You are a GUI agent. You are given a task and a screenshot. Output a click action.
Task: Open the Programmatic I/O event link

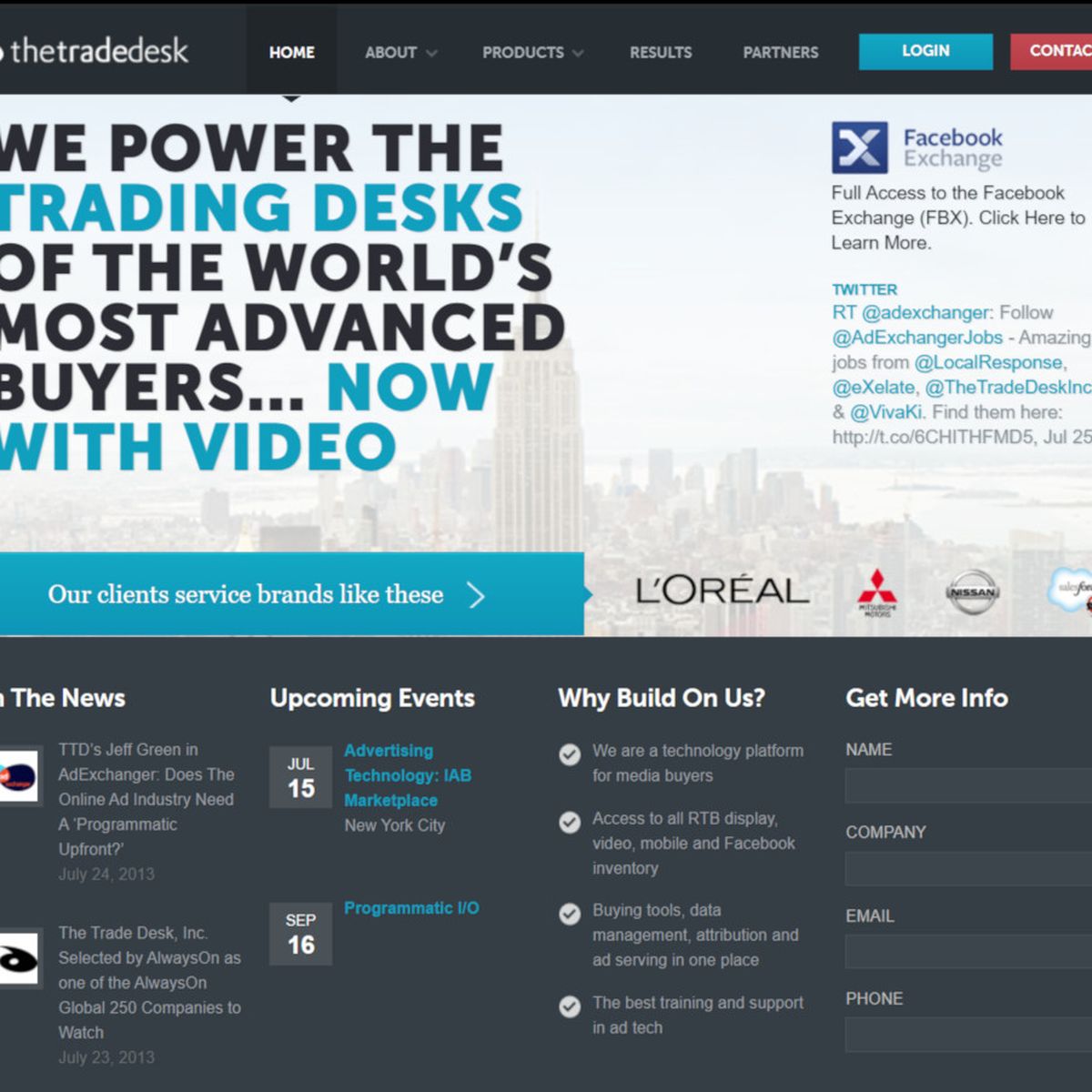(x=411, y=908)
